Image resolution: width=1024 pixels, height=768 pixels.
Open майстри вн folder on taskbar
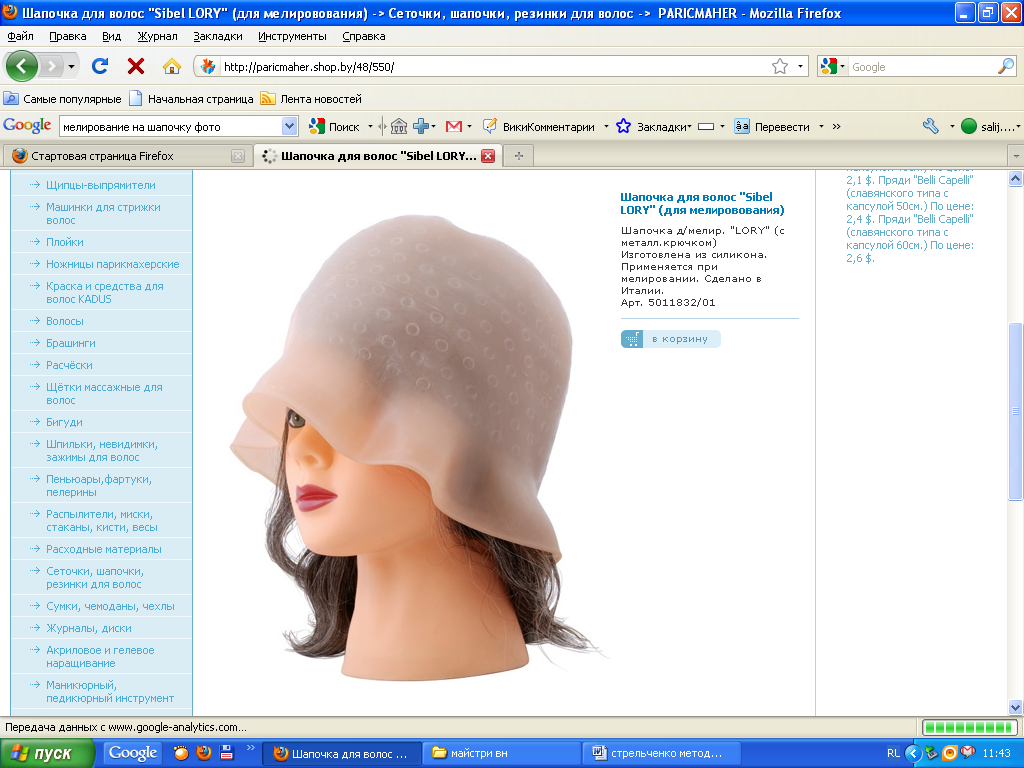[502, 753]
